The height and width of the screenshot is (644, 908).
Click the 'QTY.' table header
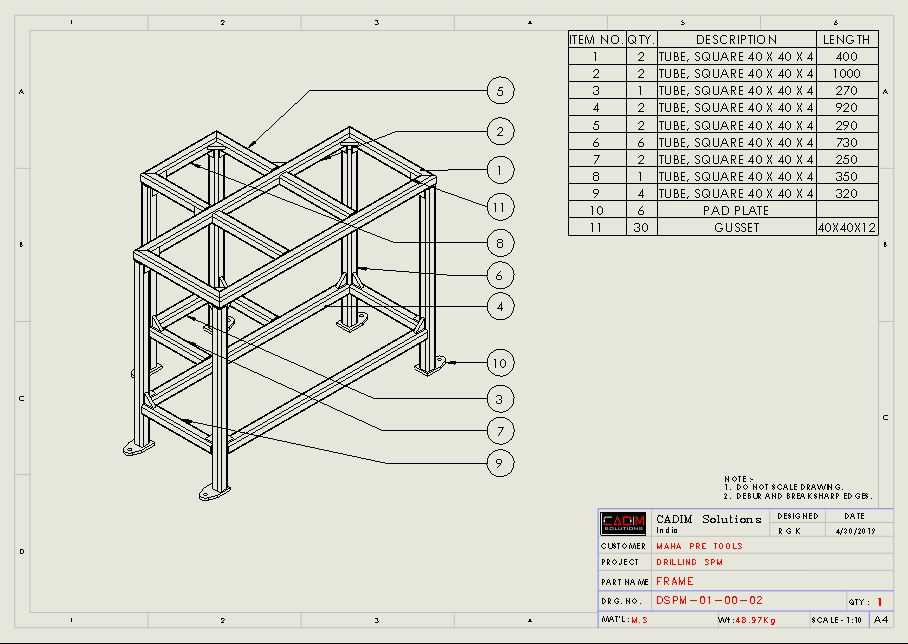[641, 39]
